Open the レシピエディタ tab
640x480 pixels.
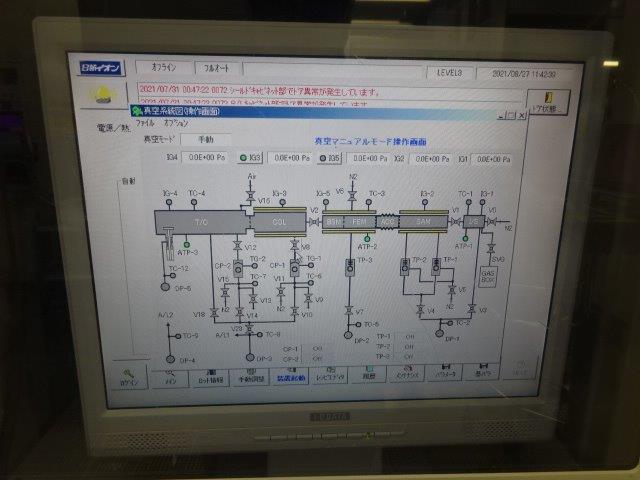coord(330,375)
